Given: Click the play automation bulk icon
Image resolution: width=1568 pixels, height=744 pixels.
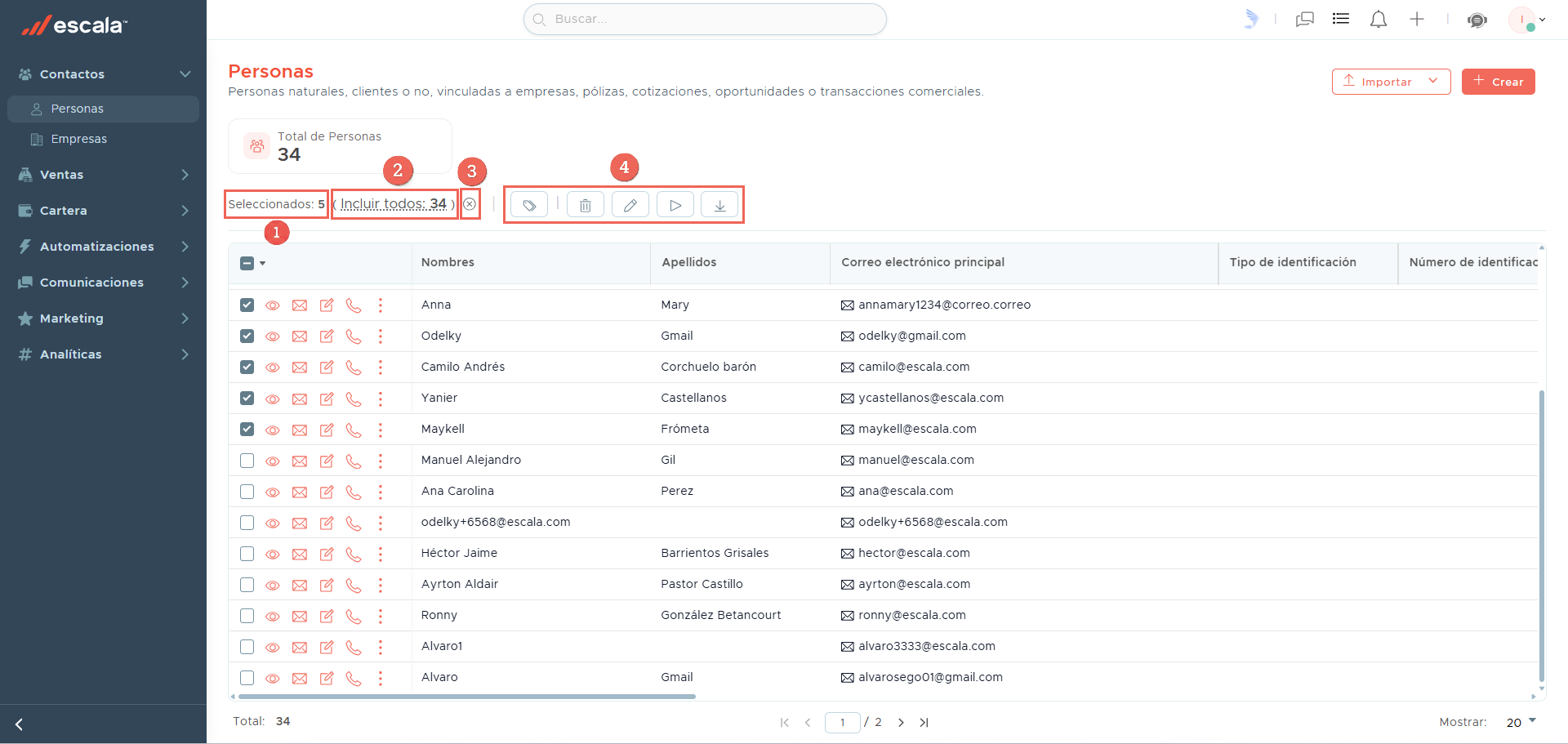Looking at the screenshot, I should [x=675, y=205].
